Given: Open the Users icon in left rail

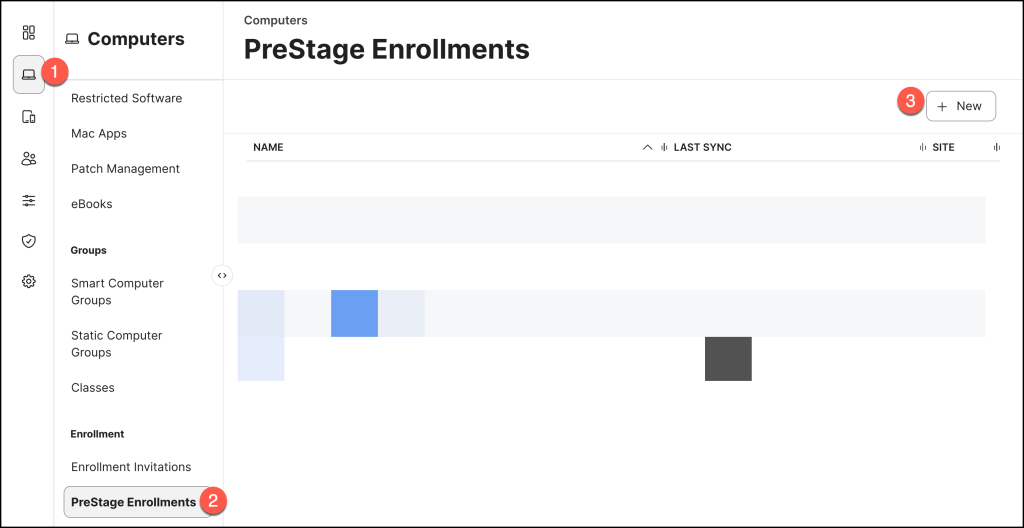Looking at the screenshot, I should pos(29,158).
